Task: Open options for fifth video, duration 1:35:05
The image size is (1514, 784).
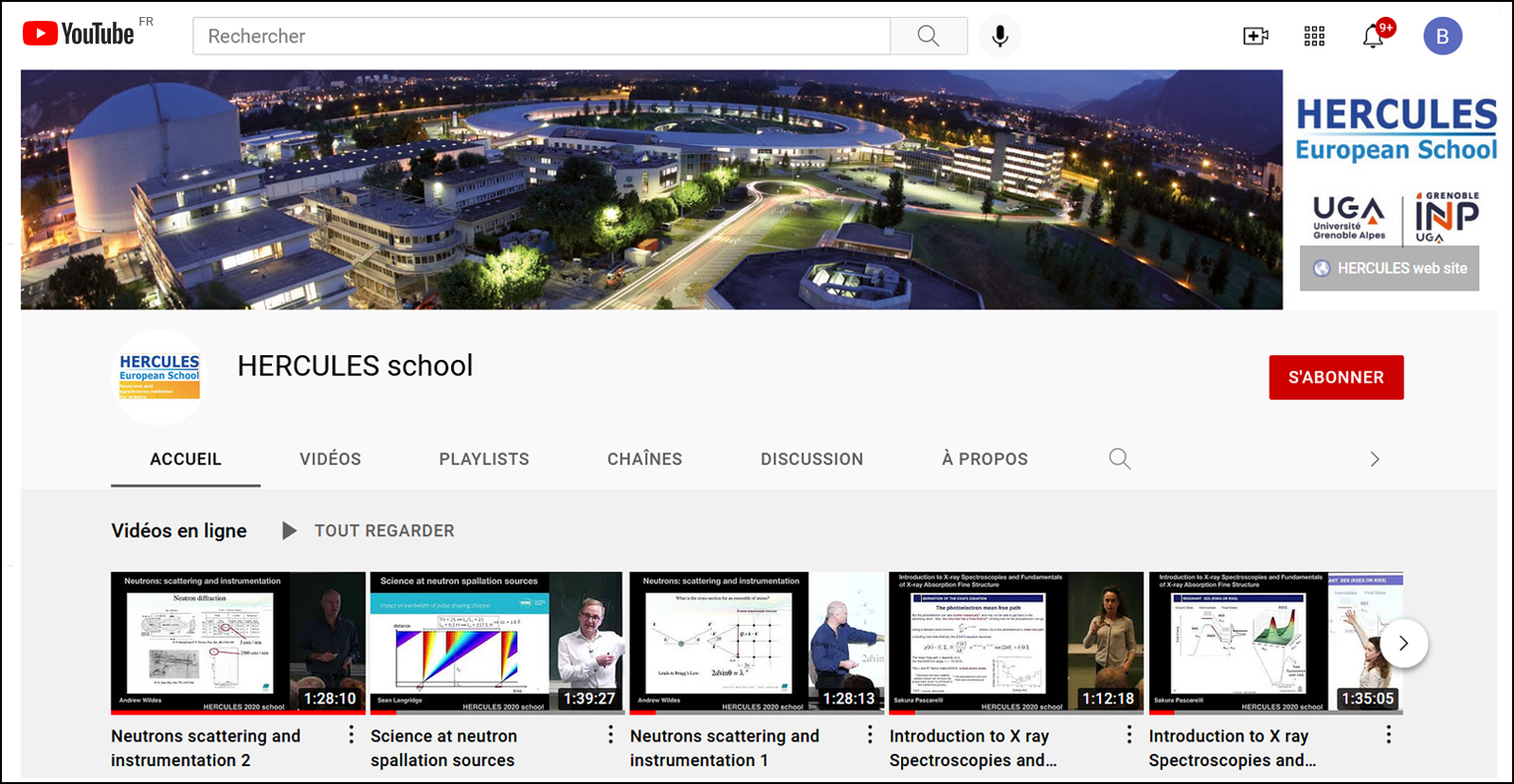Action: (x=1389, y=735)
